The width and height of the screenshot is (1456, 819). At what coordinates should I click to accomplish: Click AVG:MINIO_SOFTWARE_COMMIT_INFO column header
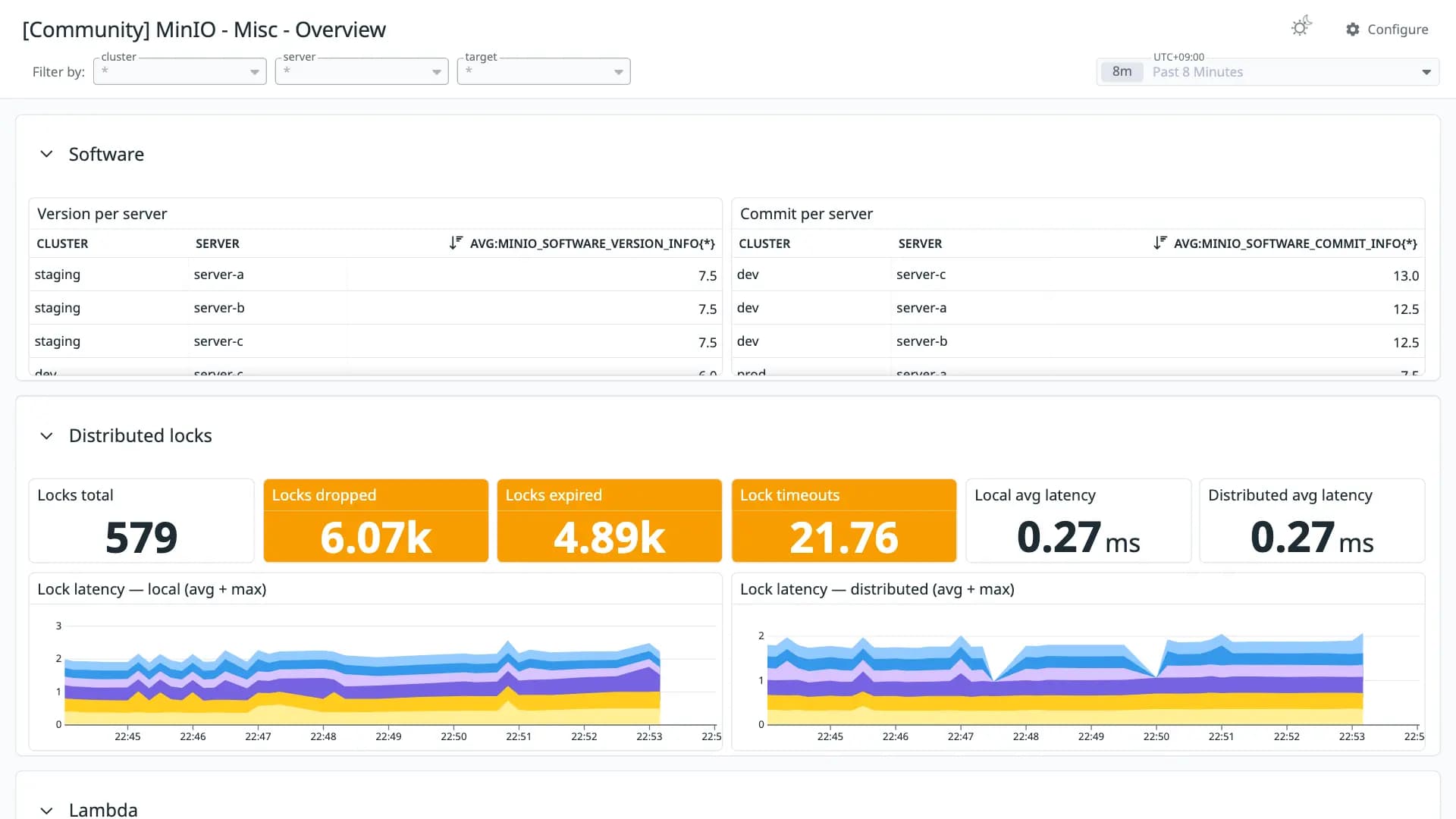pos(1295,243)
